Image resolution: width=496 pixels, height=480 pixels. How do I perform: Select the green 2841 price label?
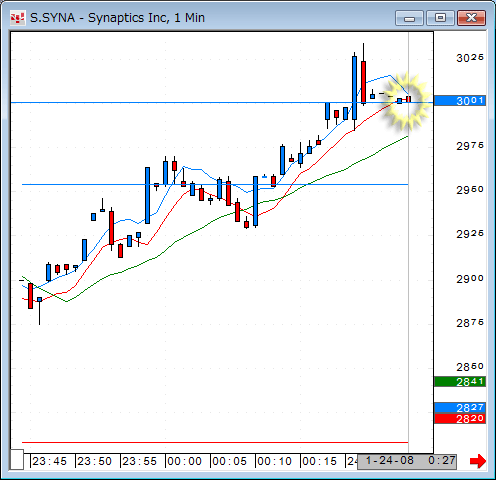(x=460, y=381)
